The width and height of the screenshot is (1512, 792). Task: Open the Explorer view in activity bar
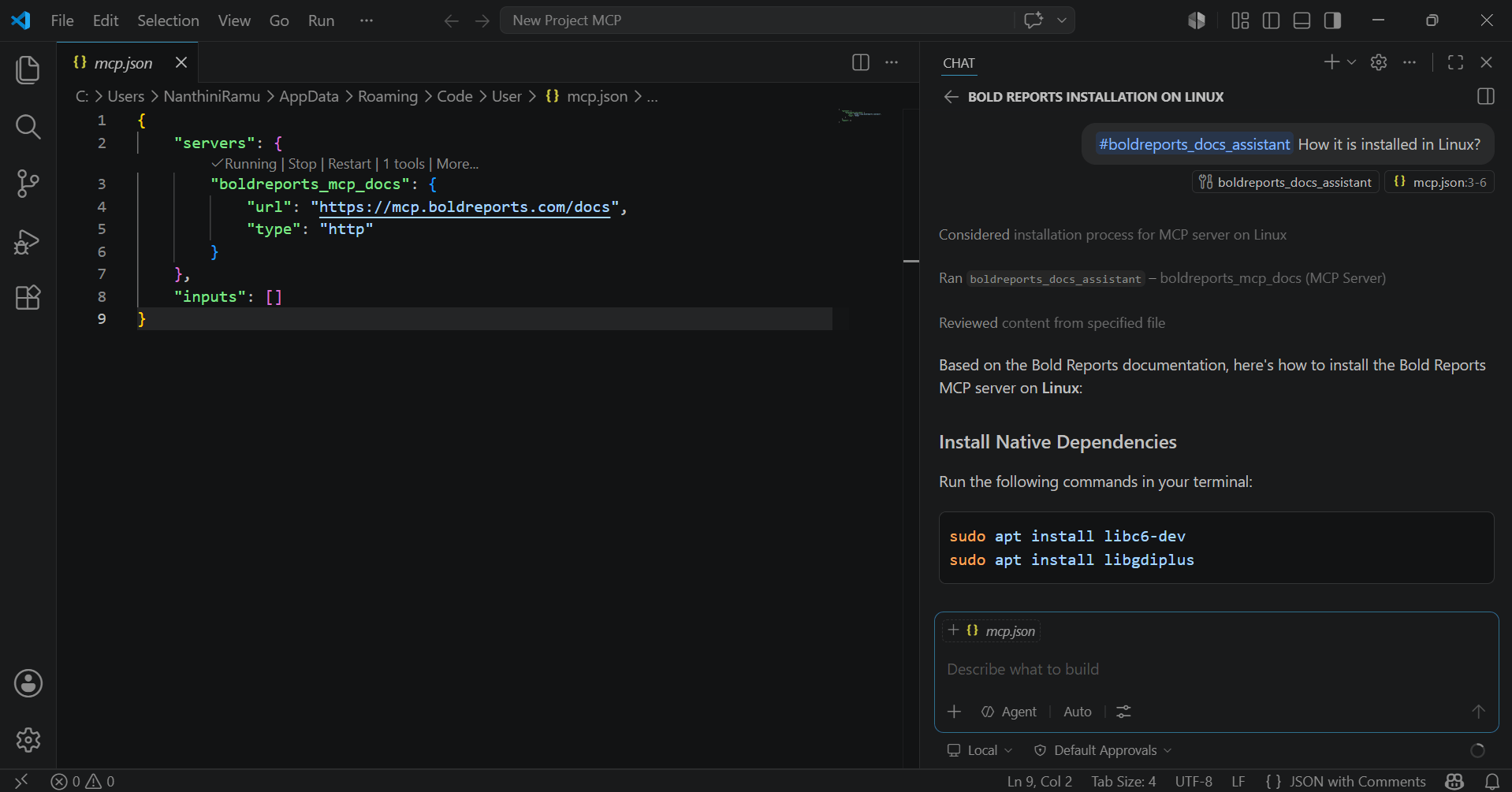tap(28, 69)
